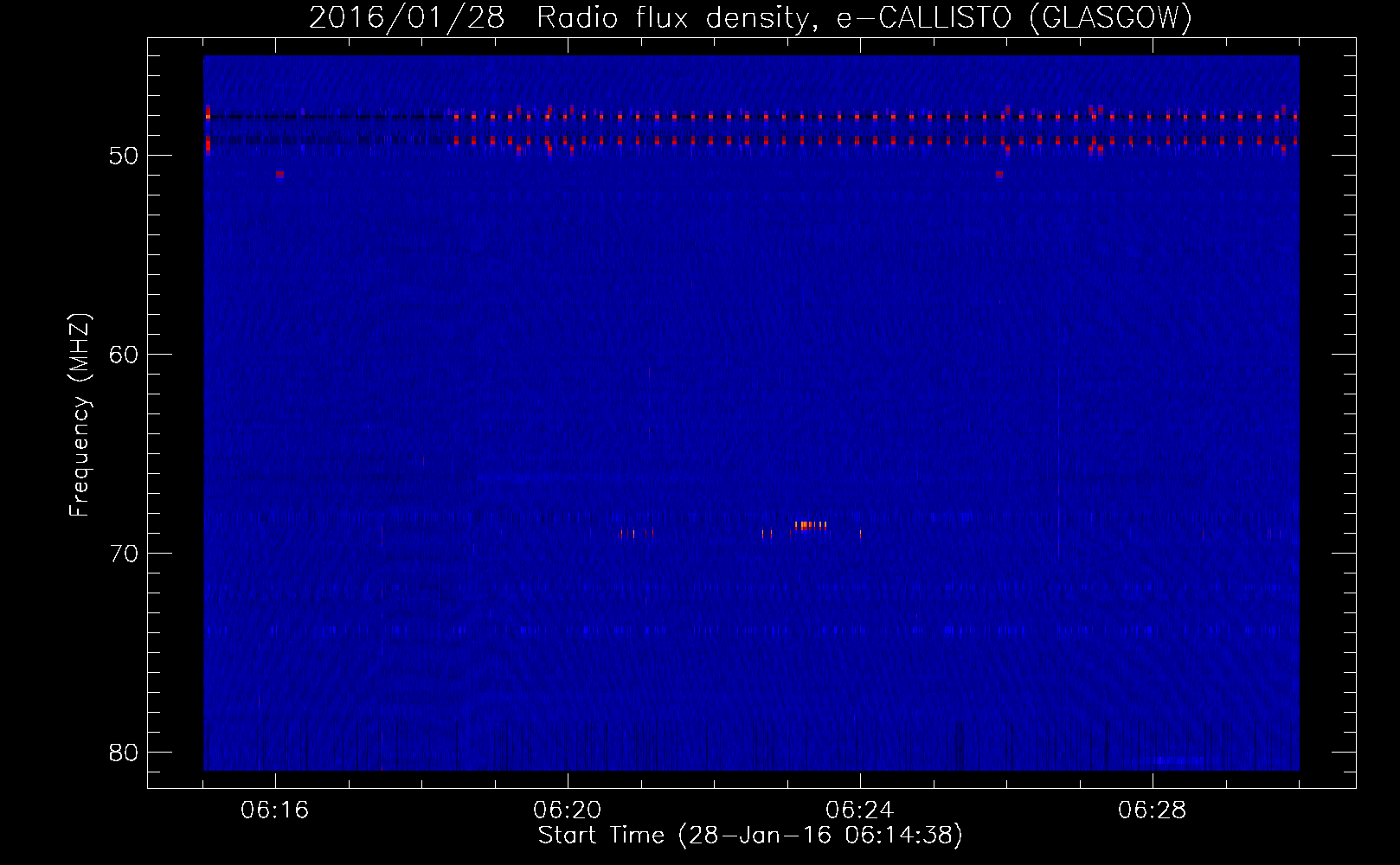Click the 50 MHz frequency tick label
Screen dimensions: 1400x865
tap(124, 156)
